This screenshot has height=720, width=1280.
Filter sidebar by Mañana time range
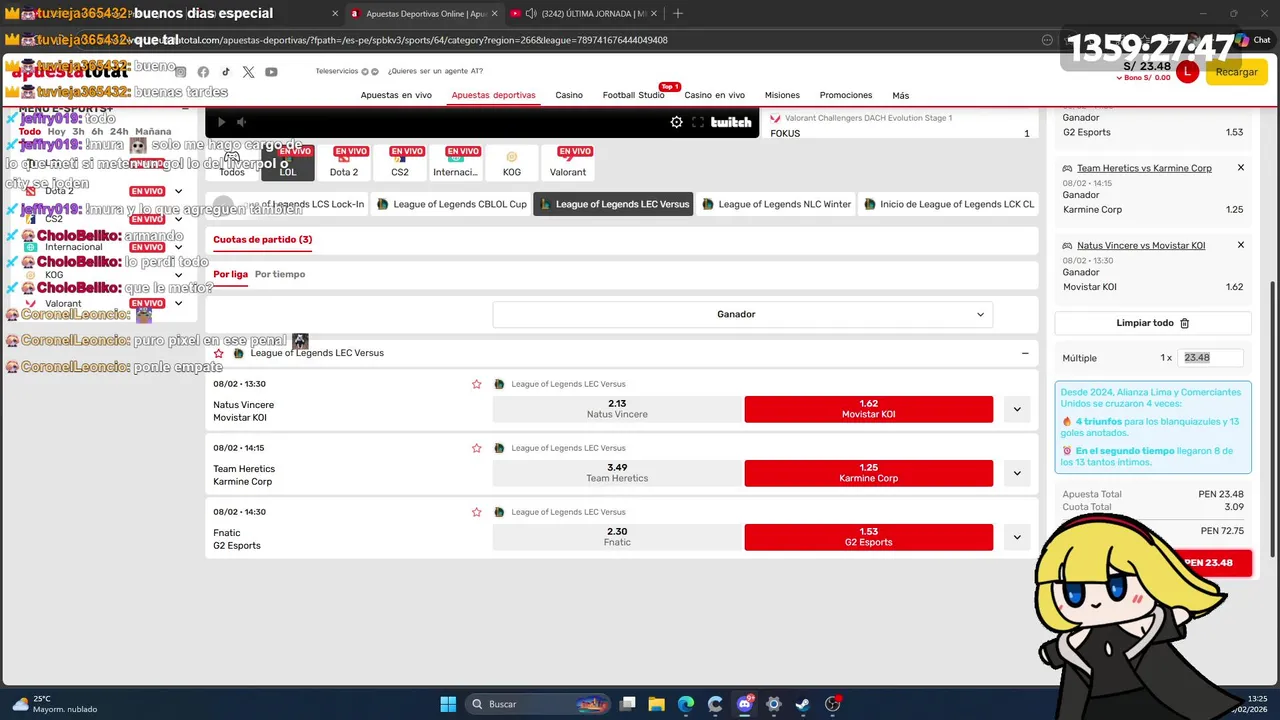tap(153, 131)
